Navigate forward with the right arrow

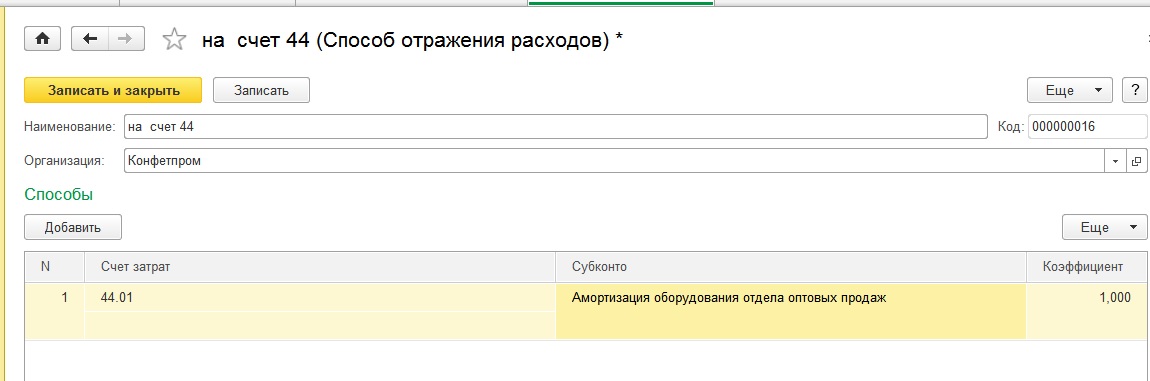126,39
